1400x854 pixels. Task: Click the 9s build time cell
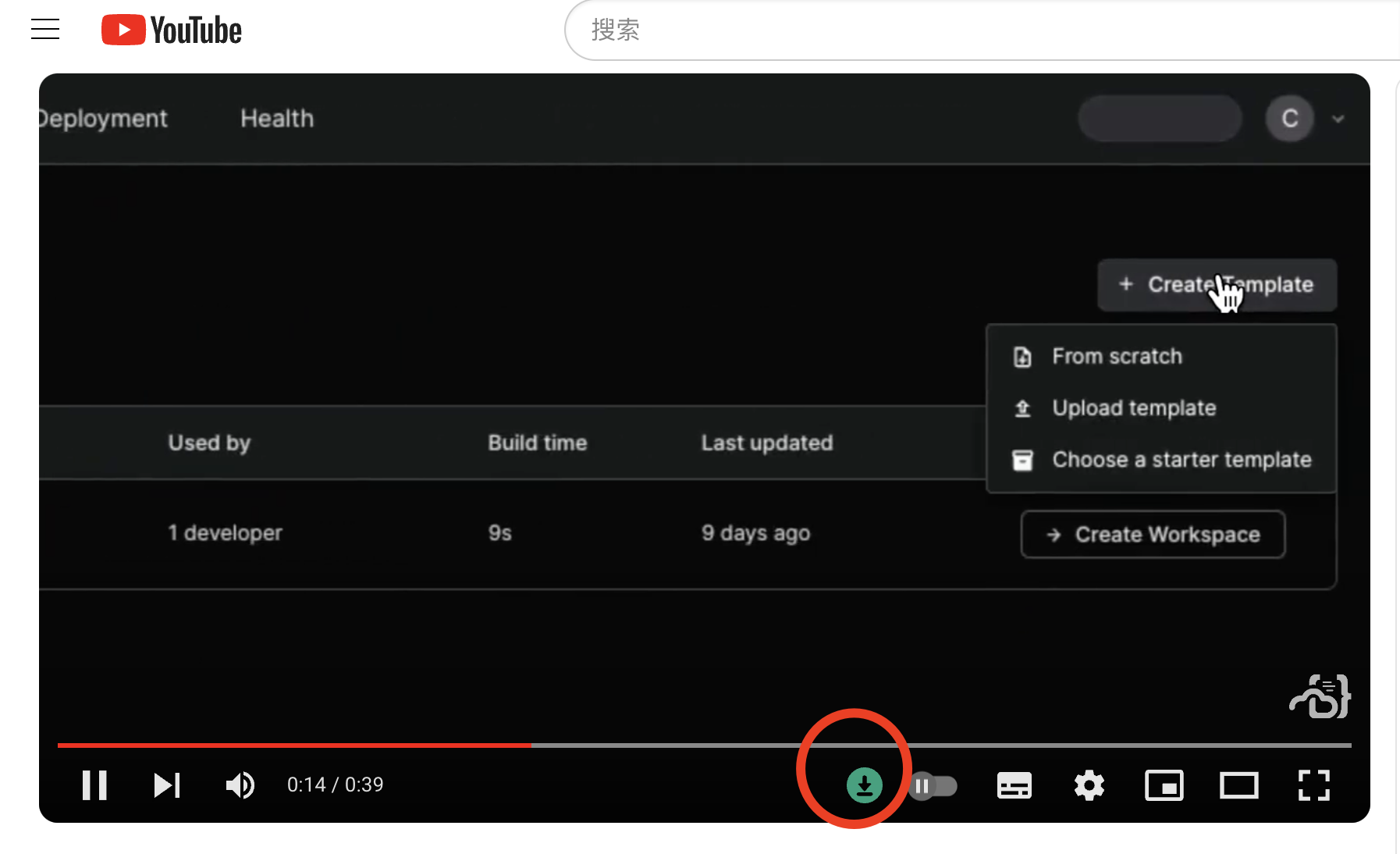(x=499, y=533)
